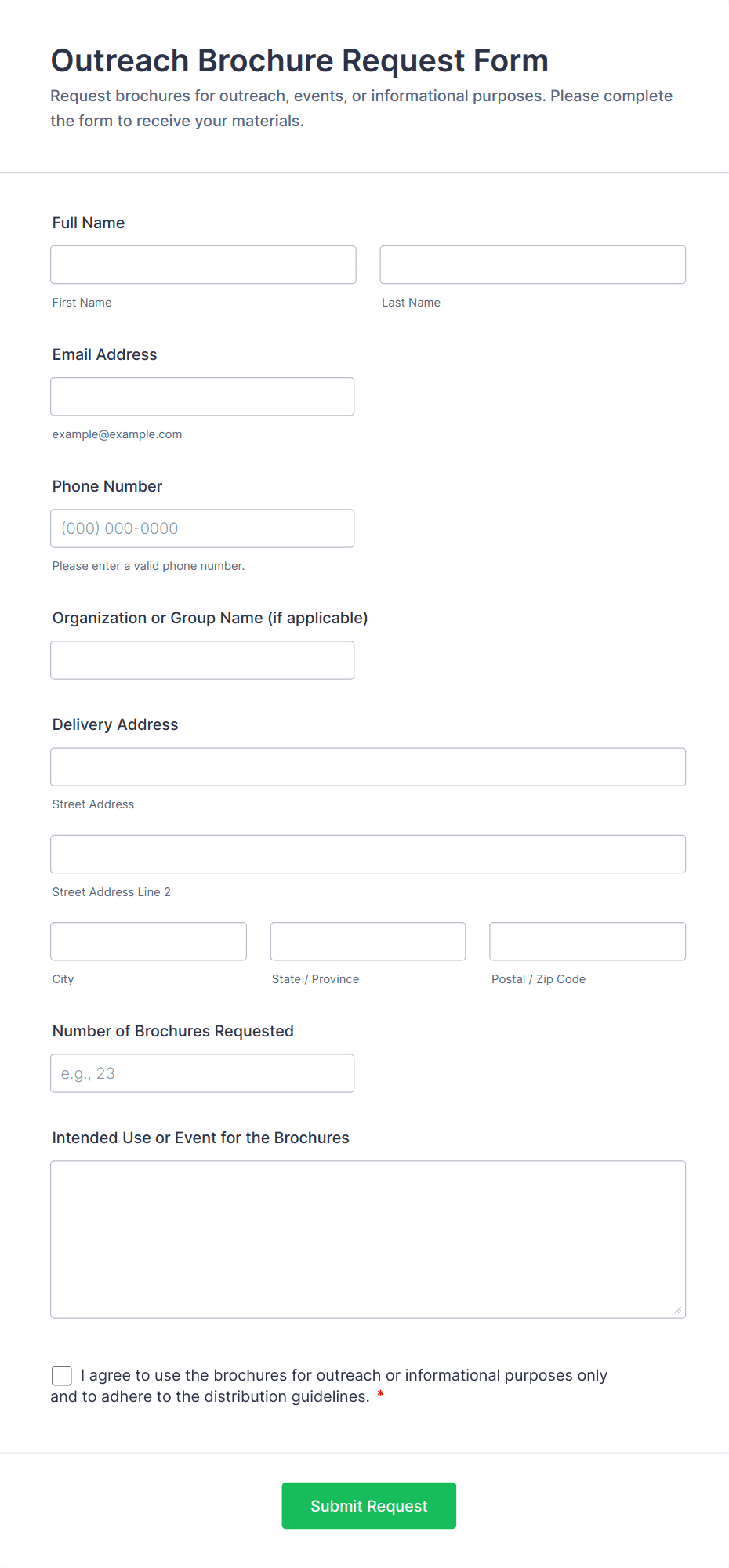Click the First Name input field
Image resolution: width=729 pixels, height=1568 pixels.
click(x=203, y=265)
